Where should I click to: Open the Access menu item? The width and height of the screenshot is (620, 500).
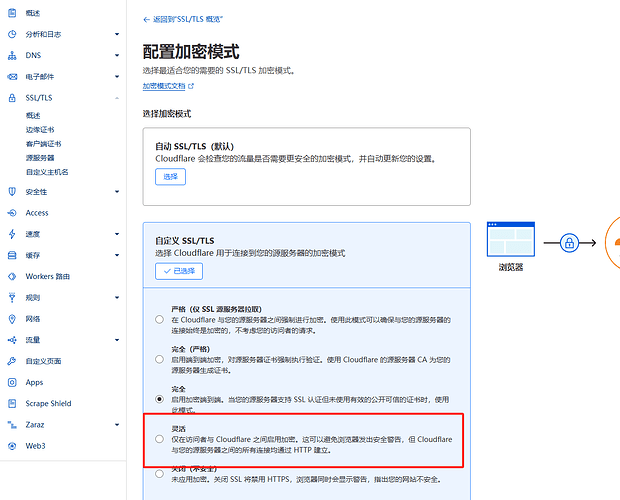(x=37, y=213)
